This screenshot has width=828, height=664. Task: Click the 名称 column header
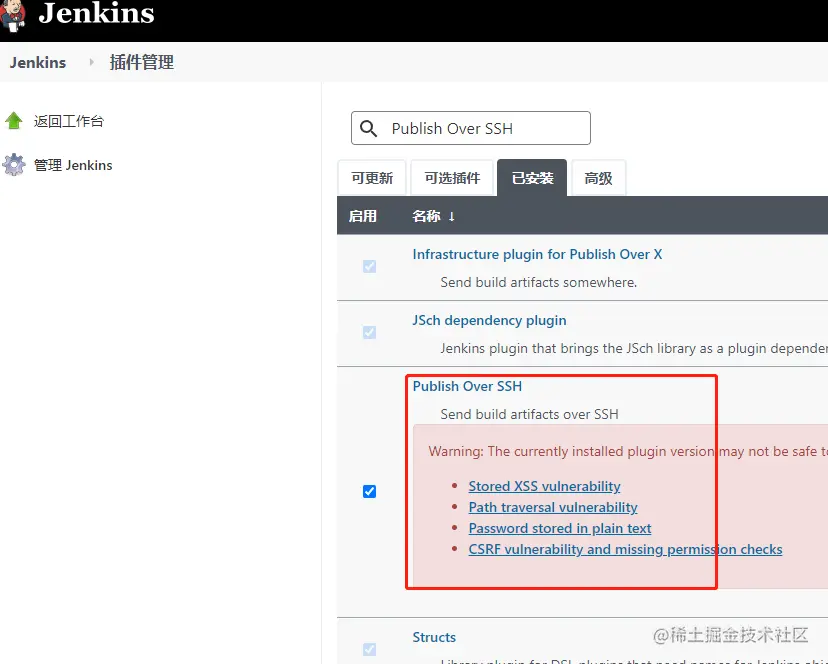[426, 216]
